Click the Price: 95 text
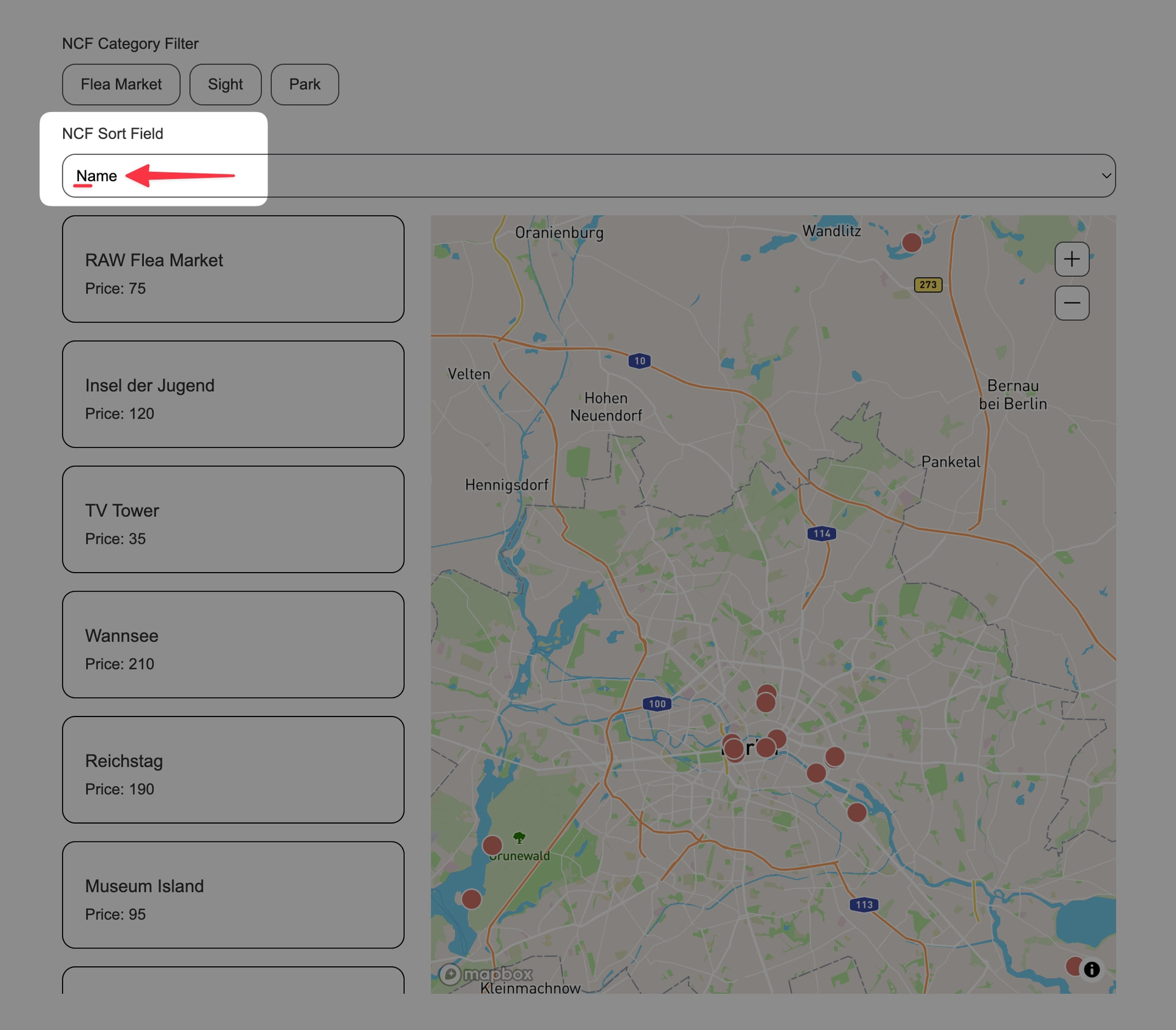The width and height of the screenshot is (1176, 1030). pyautogui.click(x=115, y=914)
